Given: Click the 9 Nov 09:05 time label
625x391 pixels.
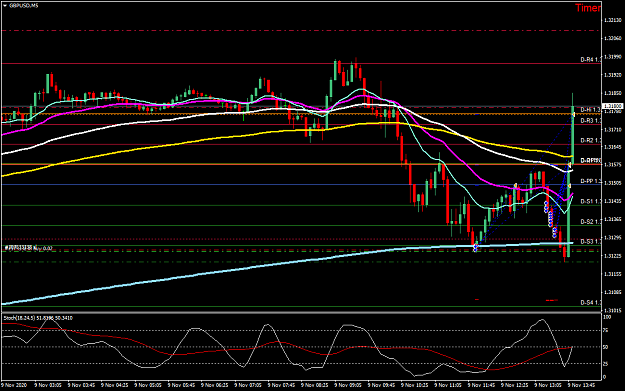Looking at the screenshot, I should (348, 385).
